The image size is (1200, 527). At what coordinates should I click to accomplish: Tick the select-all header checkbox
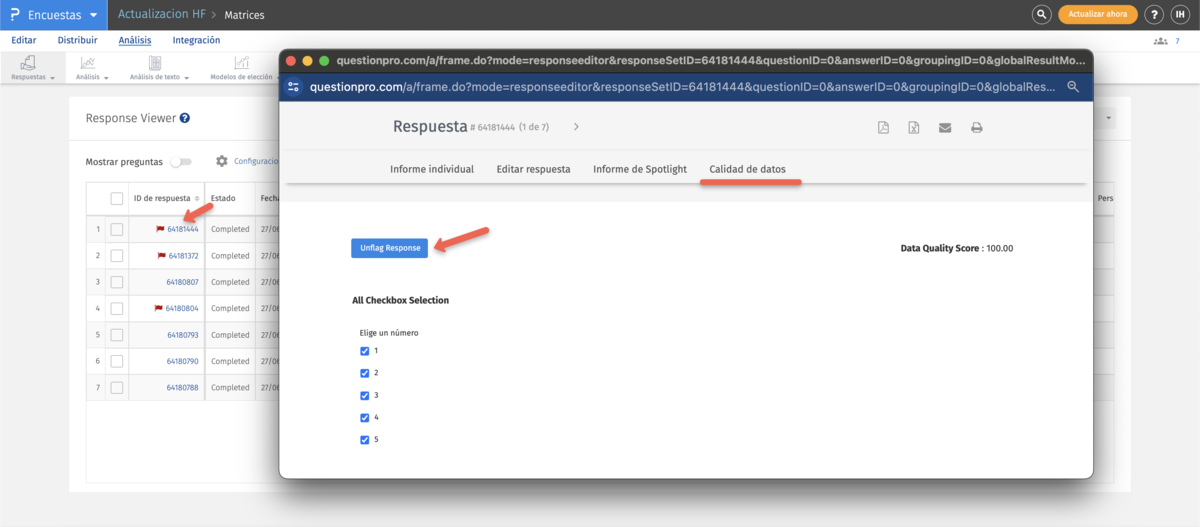(x=117, y=198)
